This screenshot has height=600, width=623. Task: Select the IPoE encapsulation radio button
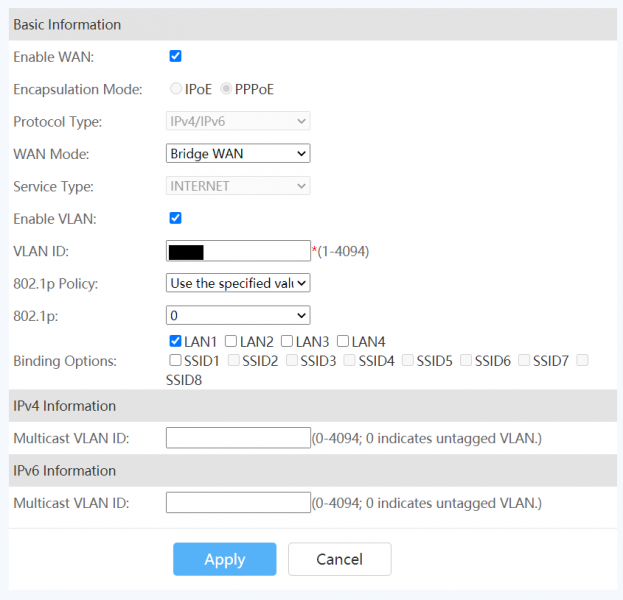coord(176,89)
